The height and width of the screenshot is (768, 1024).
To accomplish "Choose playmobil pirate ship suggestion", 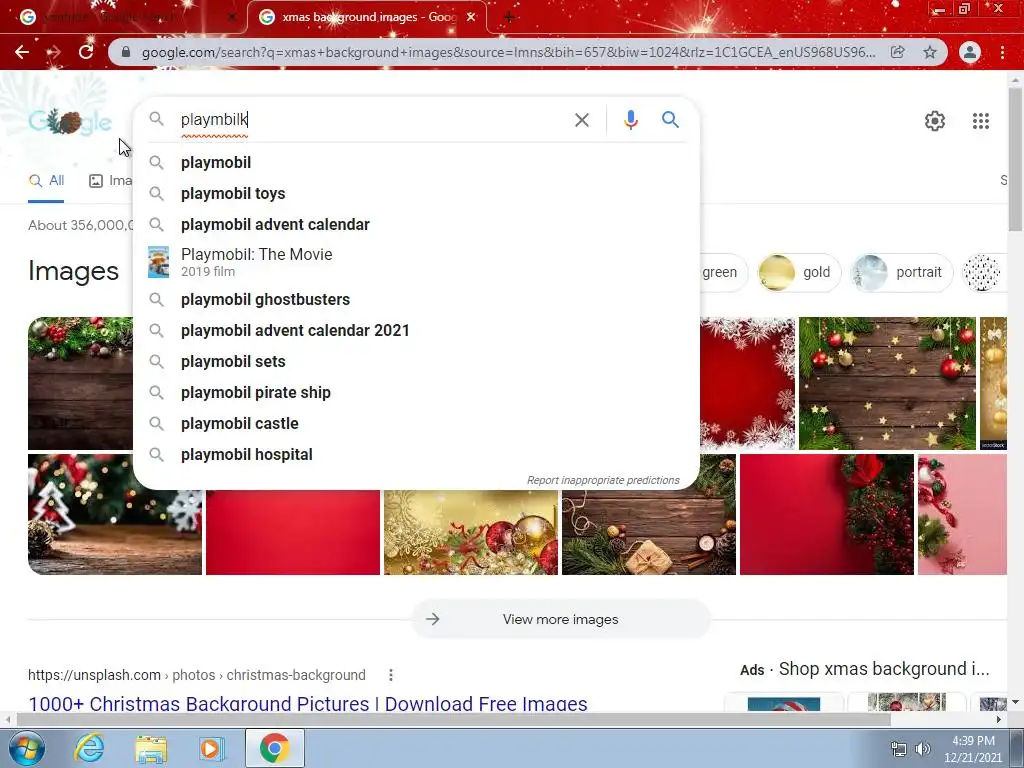I will [417, 392].
